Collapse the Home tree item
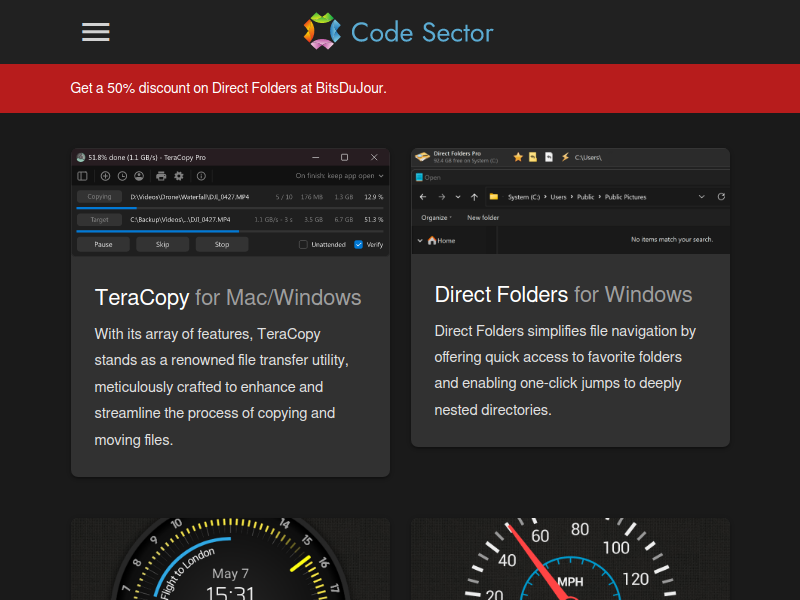This screenshot has height=600, width=800. coord(419,240)
